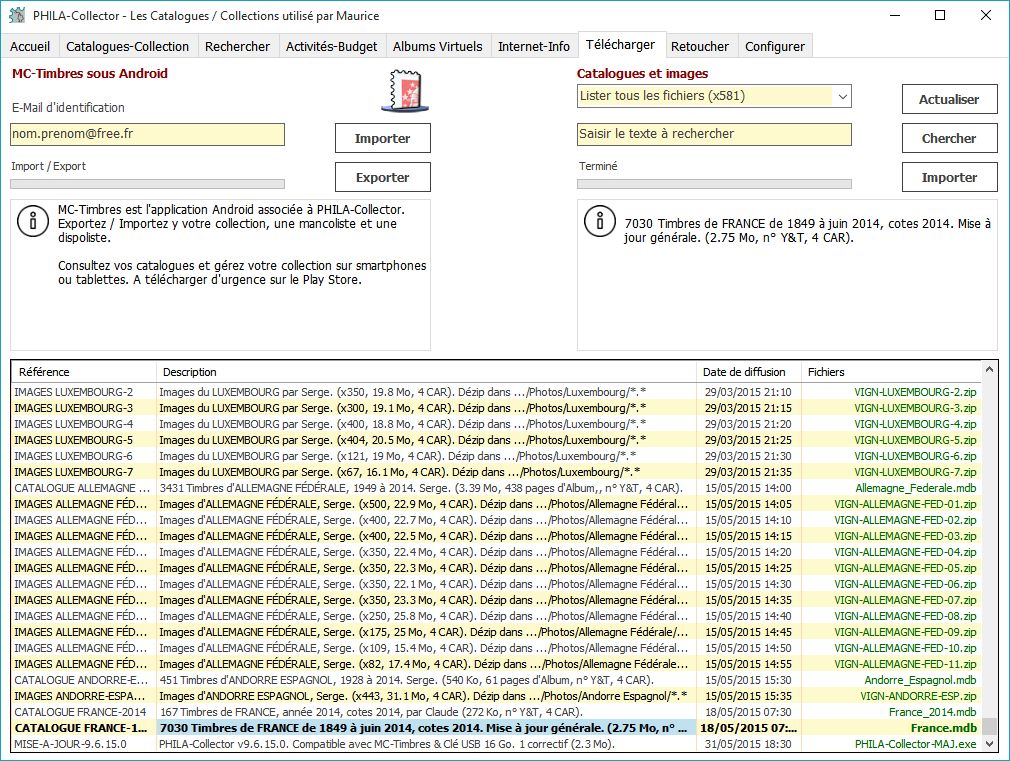Viewport: 1010px width, 761px height.
Task: Maximize the PHILA-Collector window
Action: (x=940, y=15)
